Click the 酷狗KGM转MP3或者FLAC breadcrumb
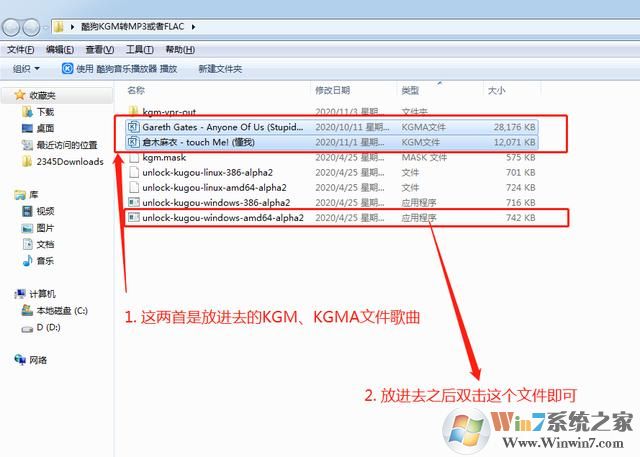This screenshot has width=640, height=457. pyautogui.click(x=132, y=27)
